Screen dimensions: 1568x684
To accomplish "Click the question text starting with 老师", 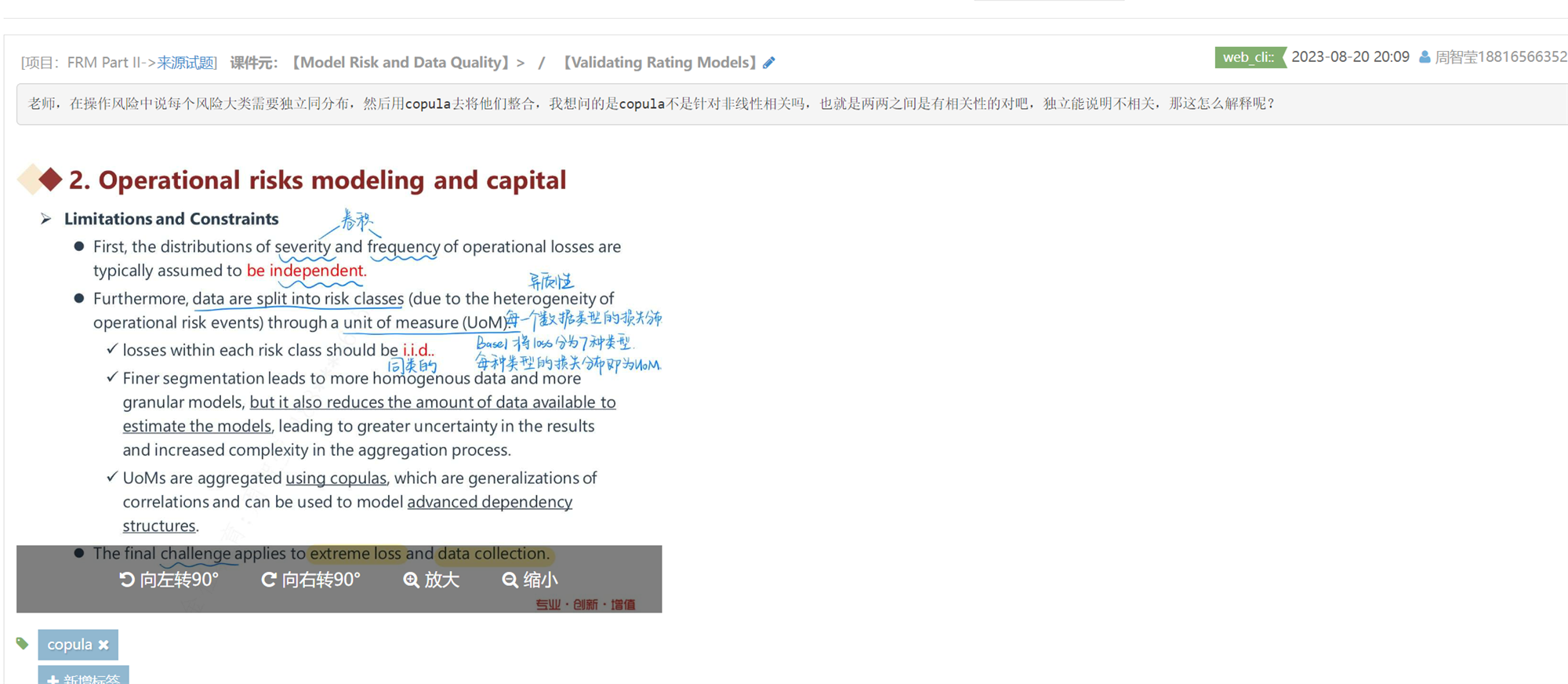I will (x=652, y=104).
